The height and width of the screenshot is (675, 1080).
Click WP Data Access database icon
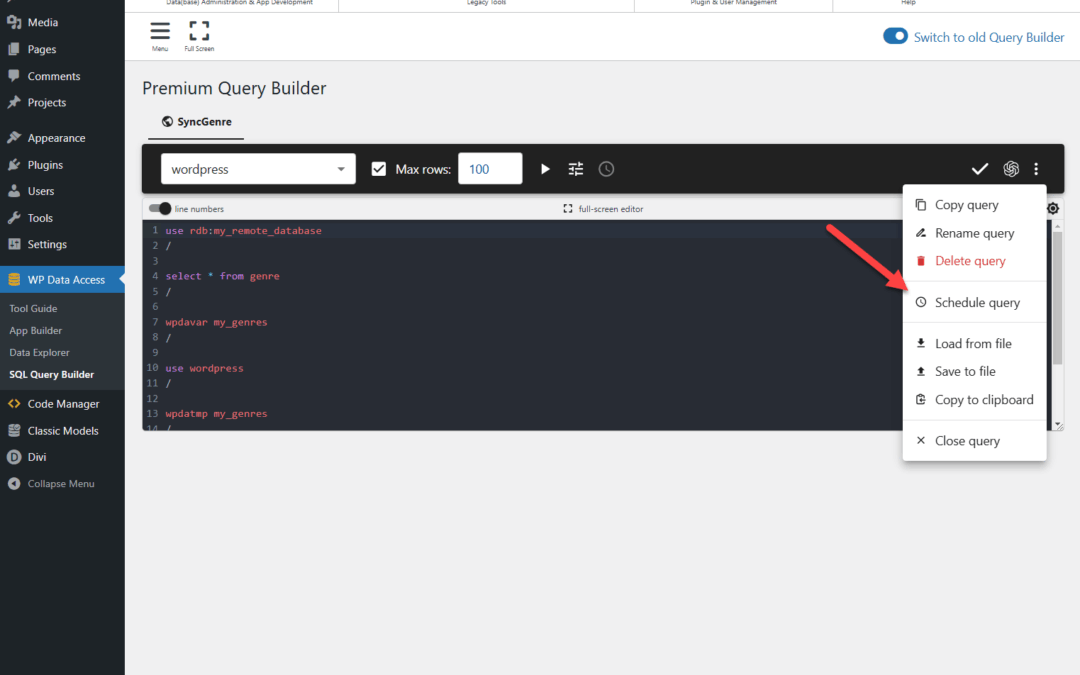point(14,280)
